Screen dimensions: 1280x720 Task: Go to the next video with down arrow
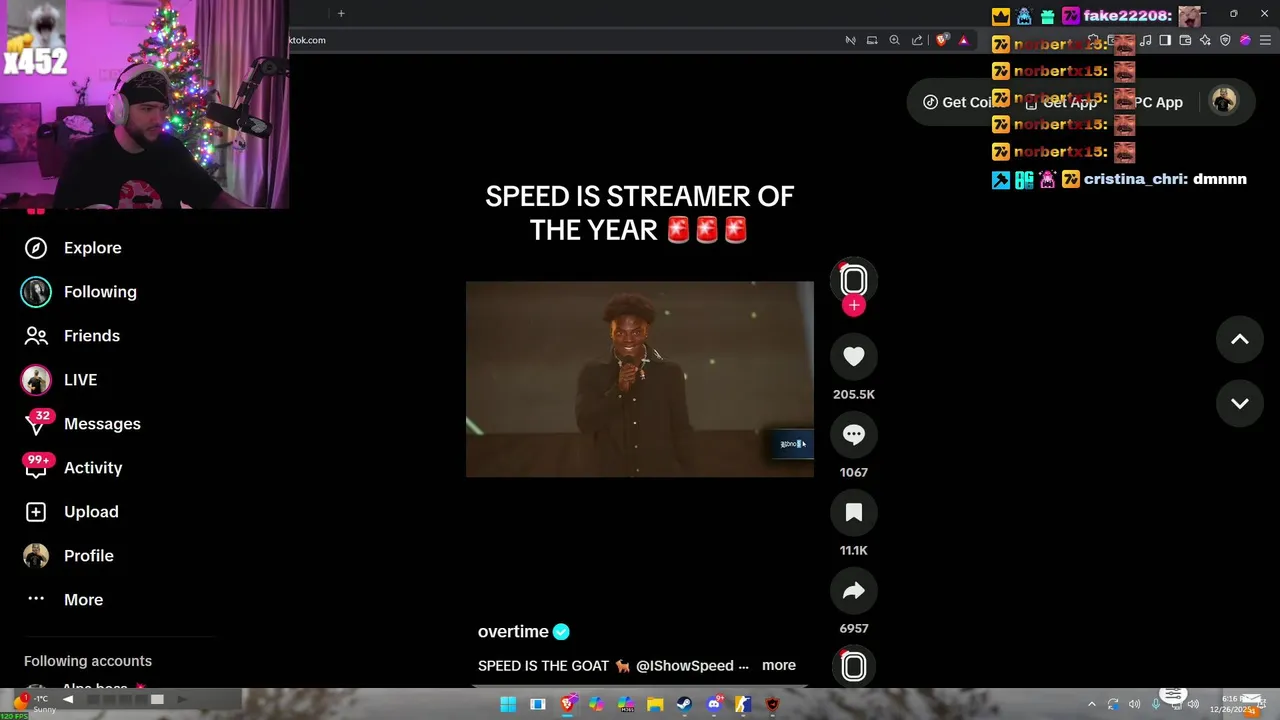coord(1240,404)
